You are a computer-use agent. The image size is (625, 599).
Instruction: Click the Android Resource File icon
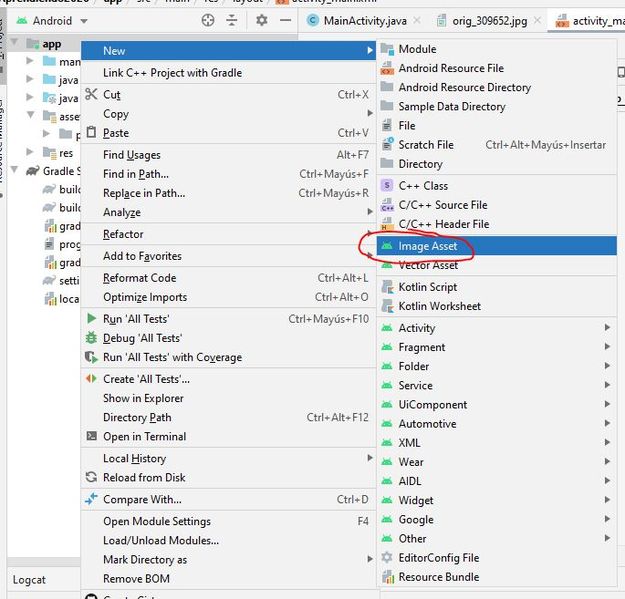coord(387,68)
